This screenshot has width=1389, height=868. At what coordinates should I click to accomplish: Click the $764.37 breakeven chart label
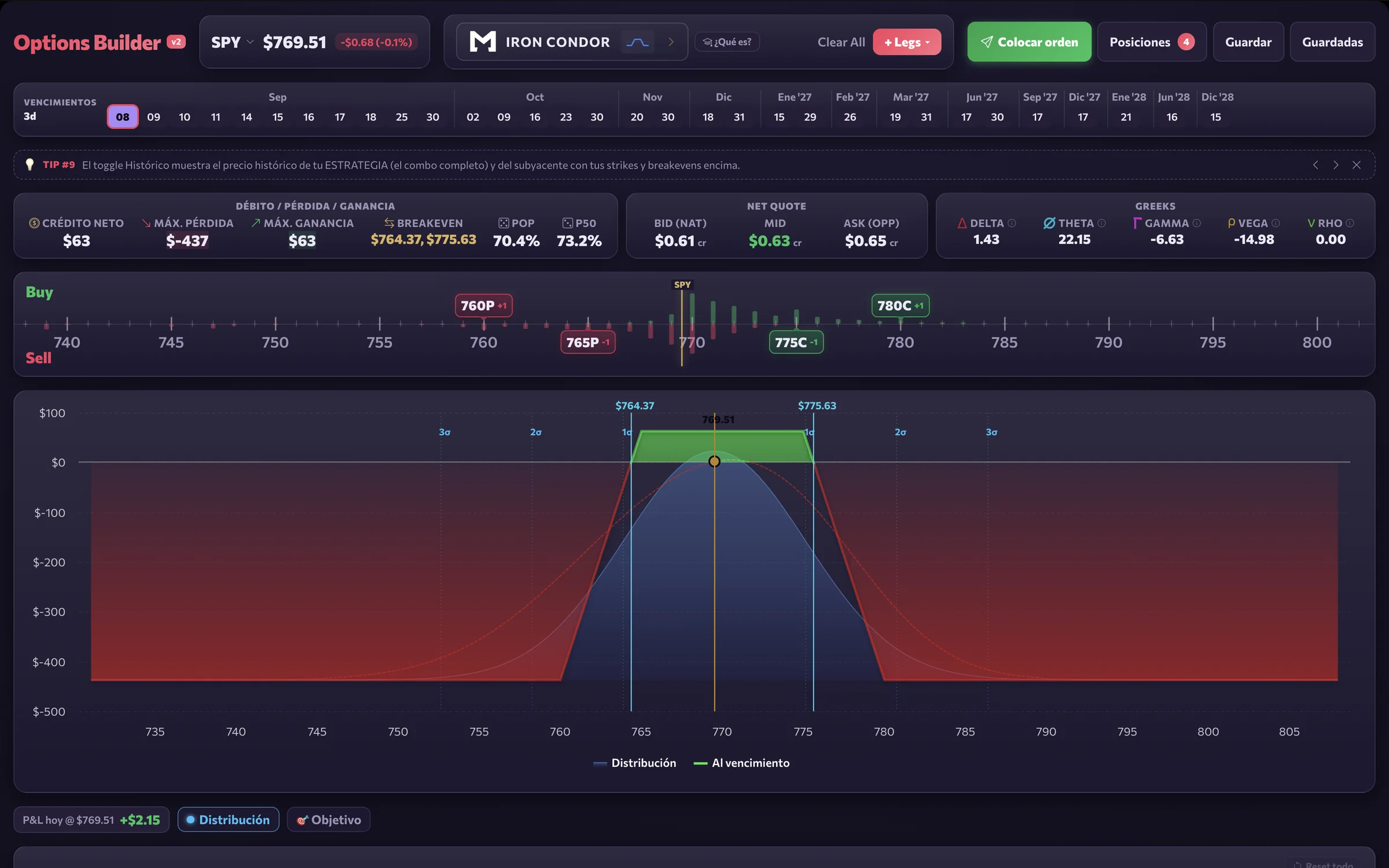634,406
